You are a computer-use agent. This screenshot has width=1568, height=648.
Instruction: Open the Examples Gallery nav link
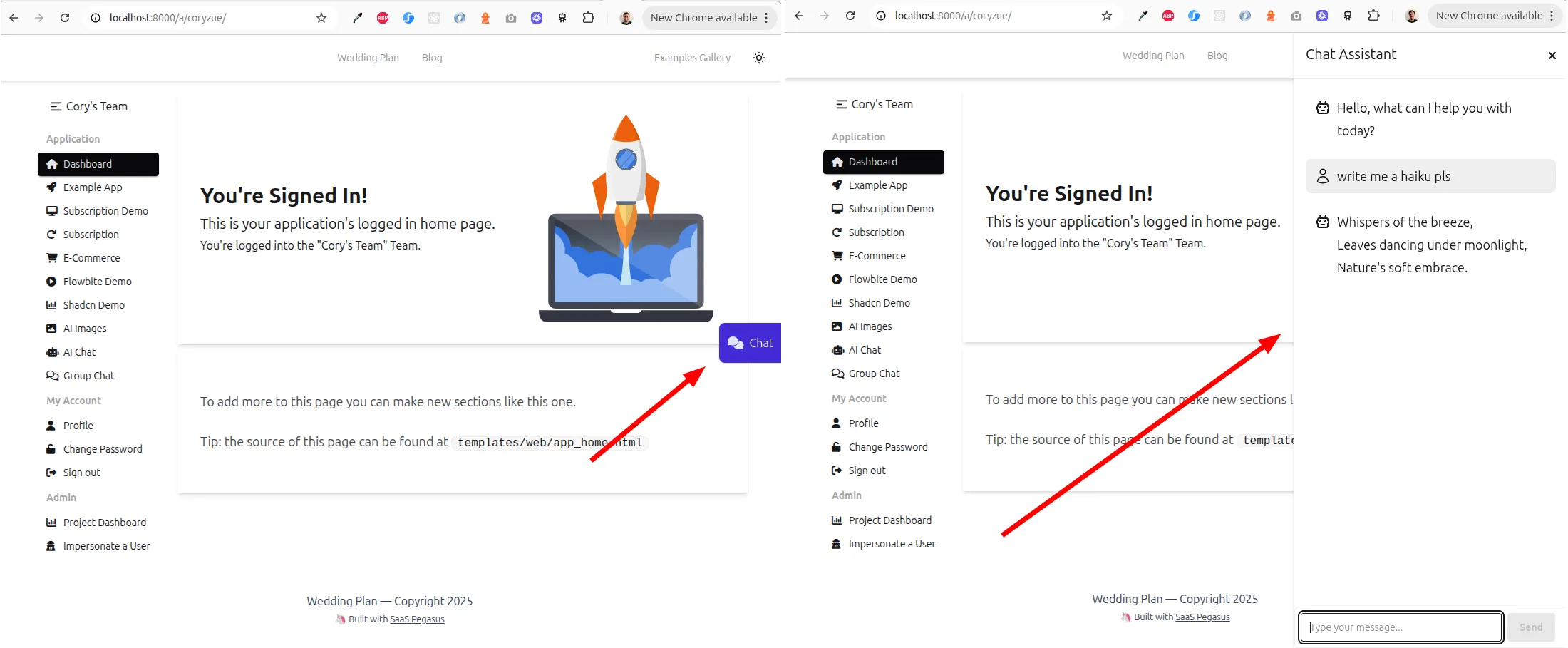pyautogui.click(x=692, y=58)
